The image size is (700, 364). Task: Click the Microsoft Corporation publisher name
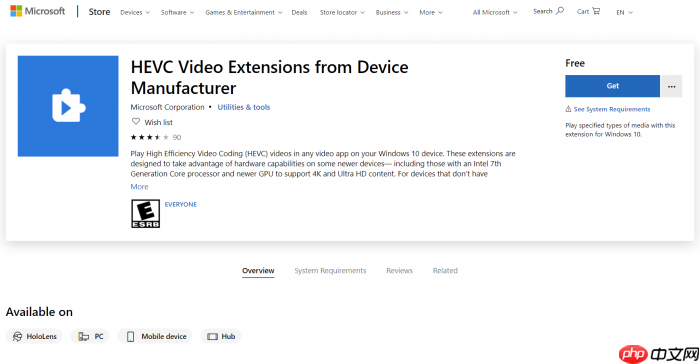point(167,107)
